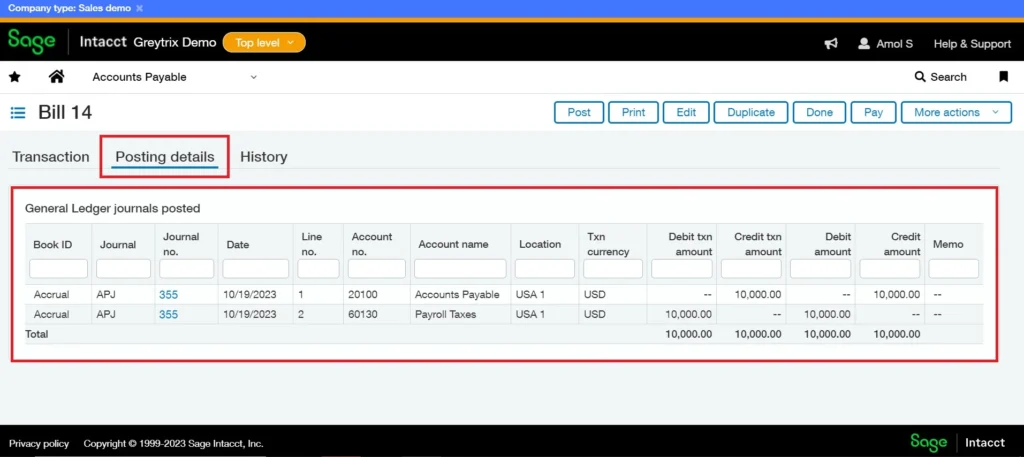Image resolution: width=1024 pixels, height=457 pixels.
Task: Open the Amol S user profile
Action: point(885,44)
